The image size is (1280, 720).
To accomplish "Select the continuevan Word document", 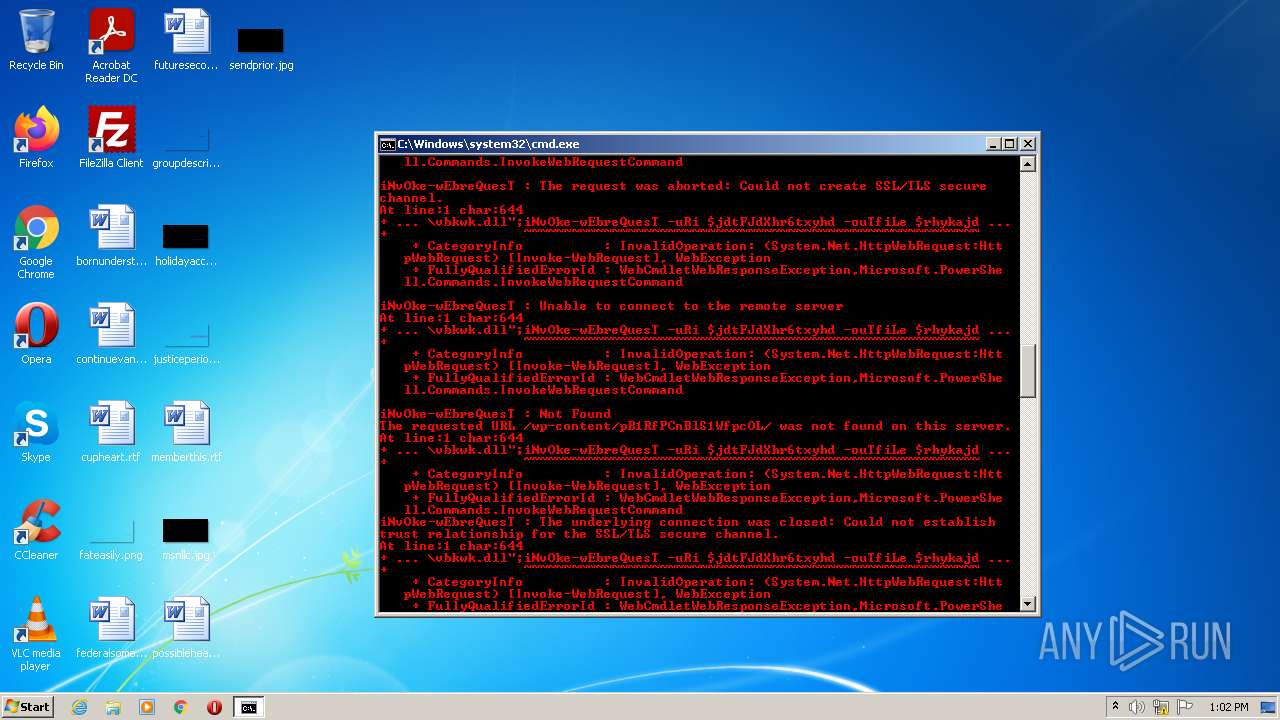I will pyautogui.click(x=111, y=334).
